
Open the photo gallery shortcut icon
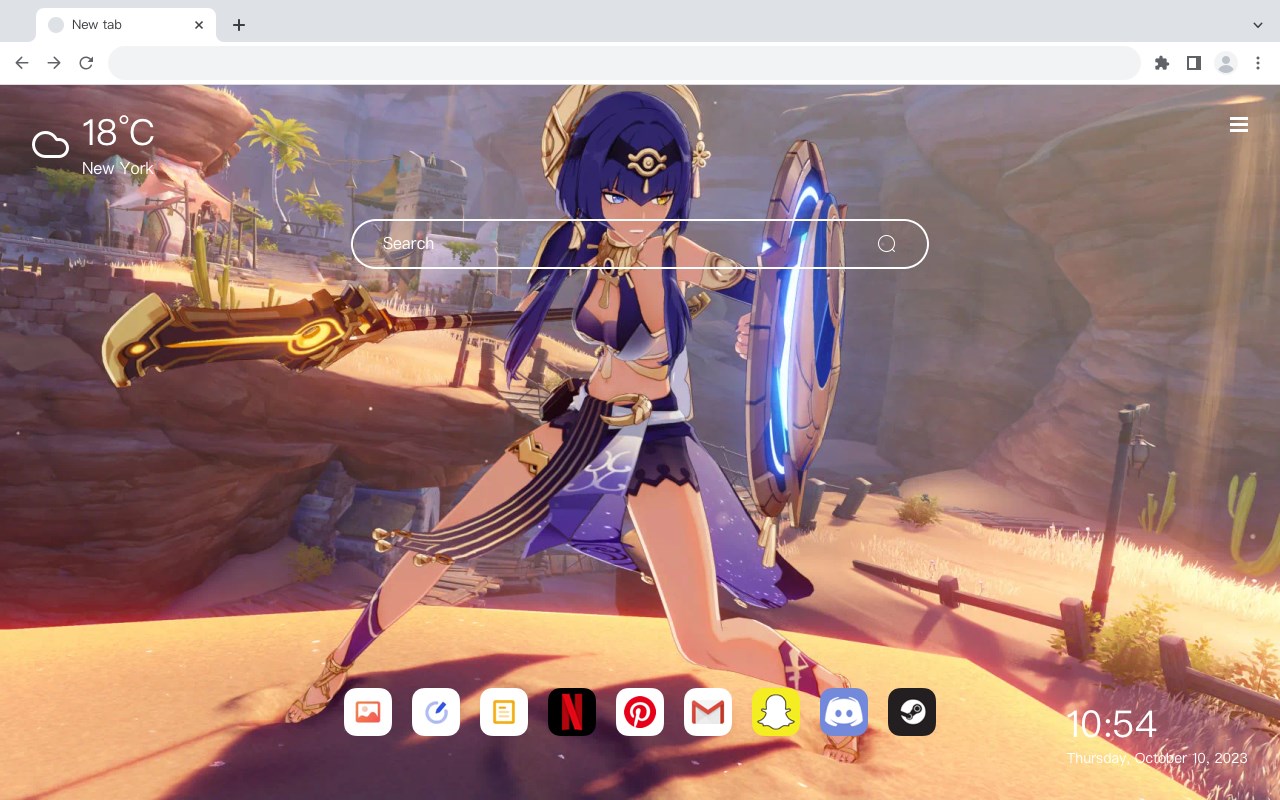click(368, 712)
